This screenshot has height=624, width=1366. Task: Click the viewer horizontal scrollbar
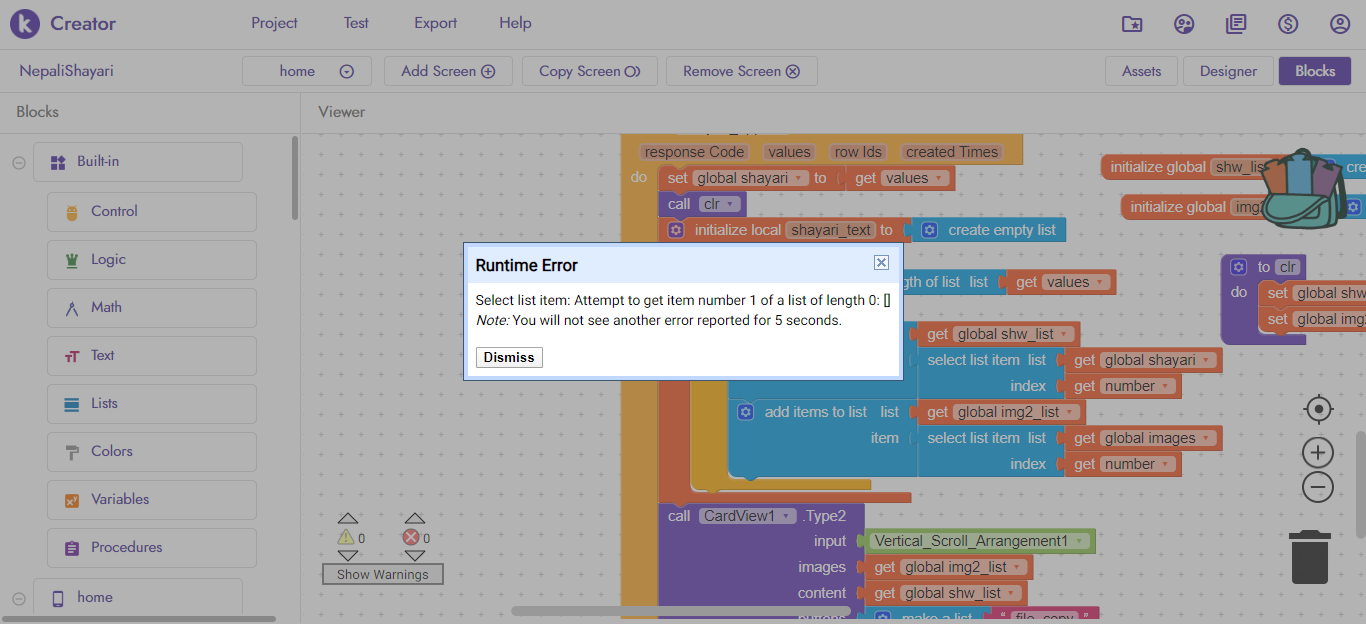(681, 610)
